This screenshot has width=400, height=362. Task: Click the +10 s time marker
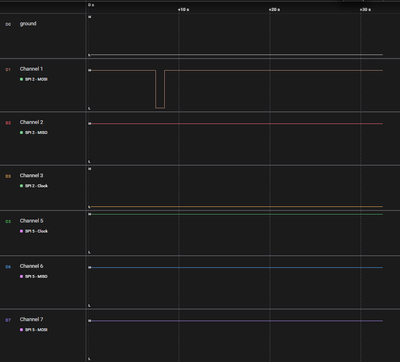pyautogui.click(x=183, y=10)
